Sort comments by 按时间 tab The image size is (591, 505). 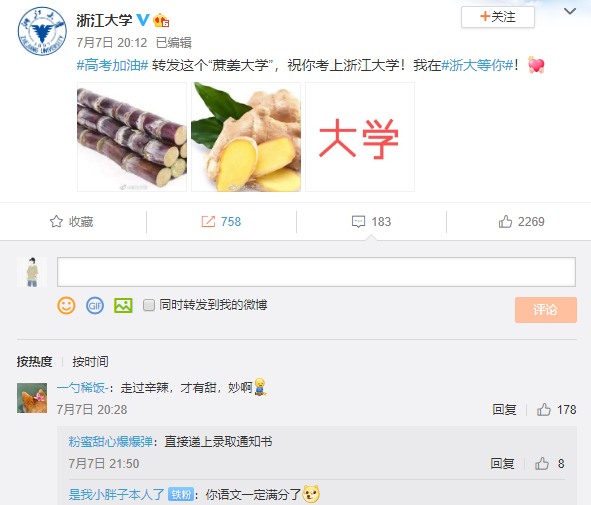[x=90, y=361]
